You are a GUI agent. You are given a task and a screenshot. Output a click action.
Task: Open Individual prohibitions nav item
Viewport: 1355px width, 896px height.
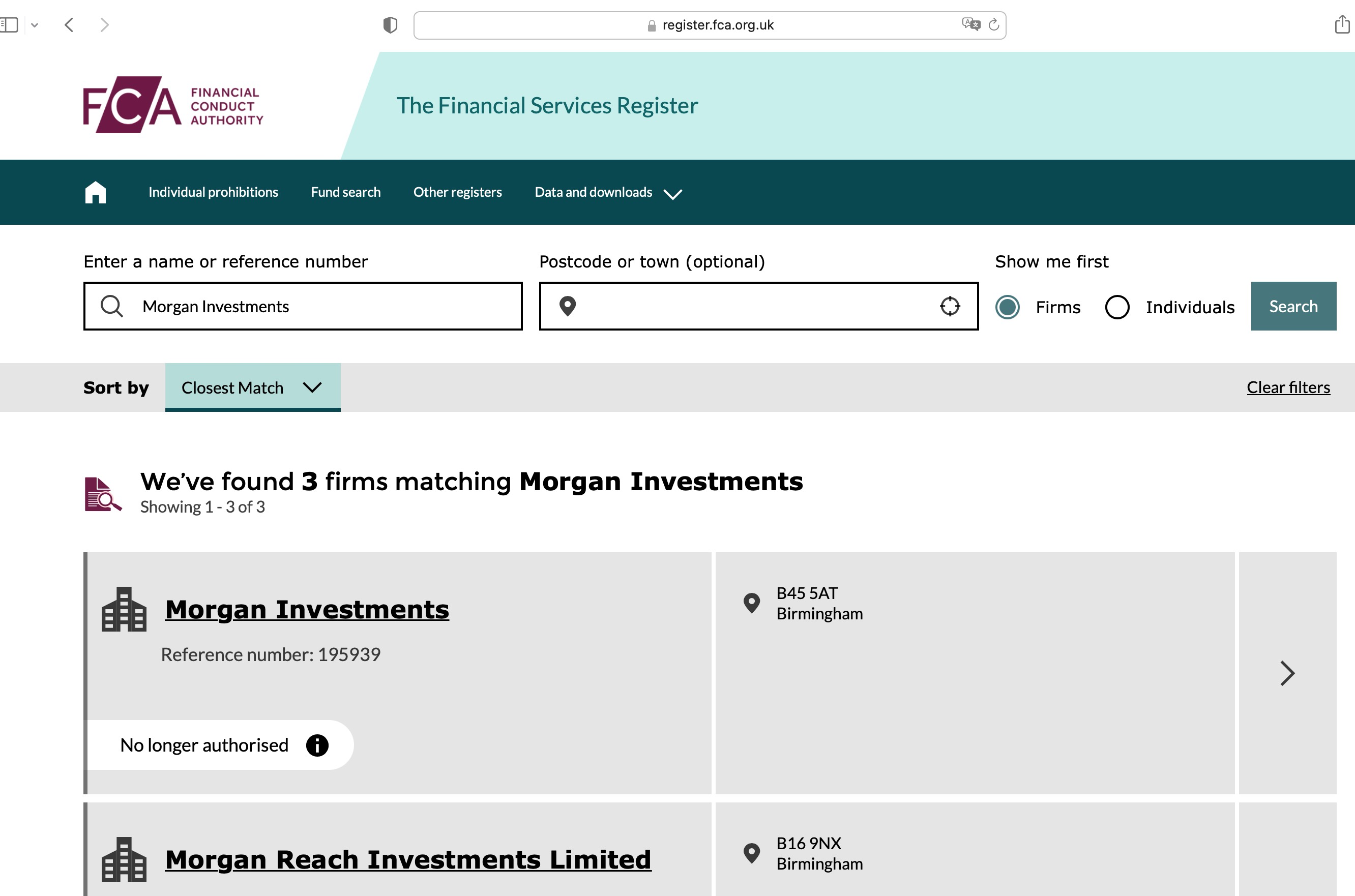tap(213, 192)
